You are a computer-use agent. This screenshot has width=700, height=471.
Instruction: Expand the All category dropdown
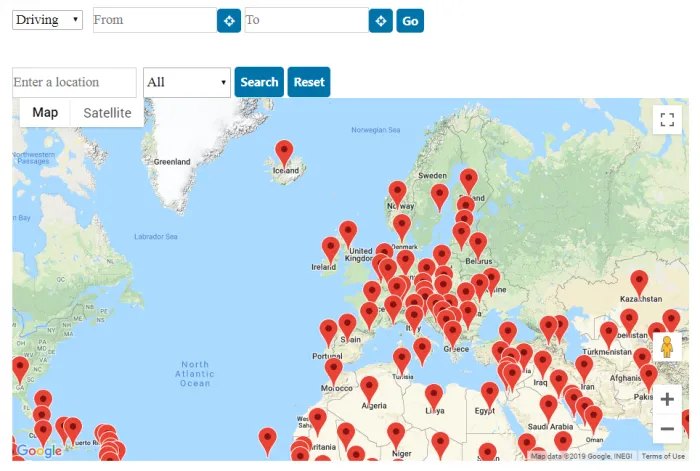(x=187, y=82)
